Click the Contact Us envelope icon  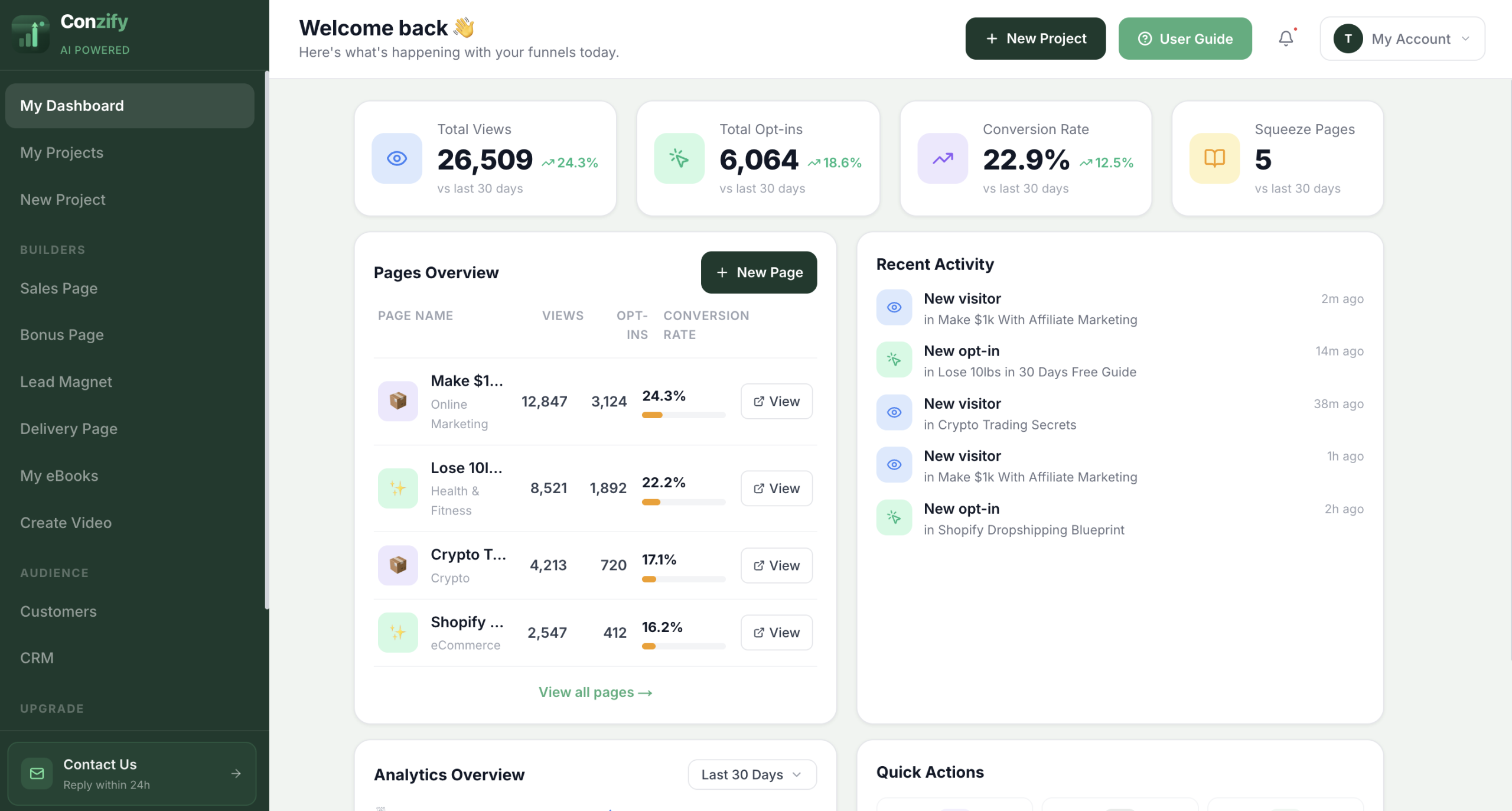pyautogui.click(x=37, y=774)
